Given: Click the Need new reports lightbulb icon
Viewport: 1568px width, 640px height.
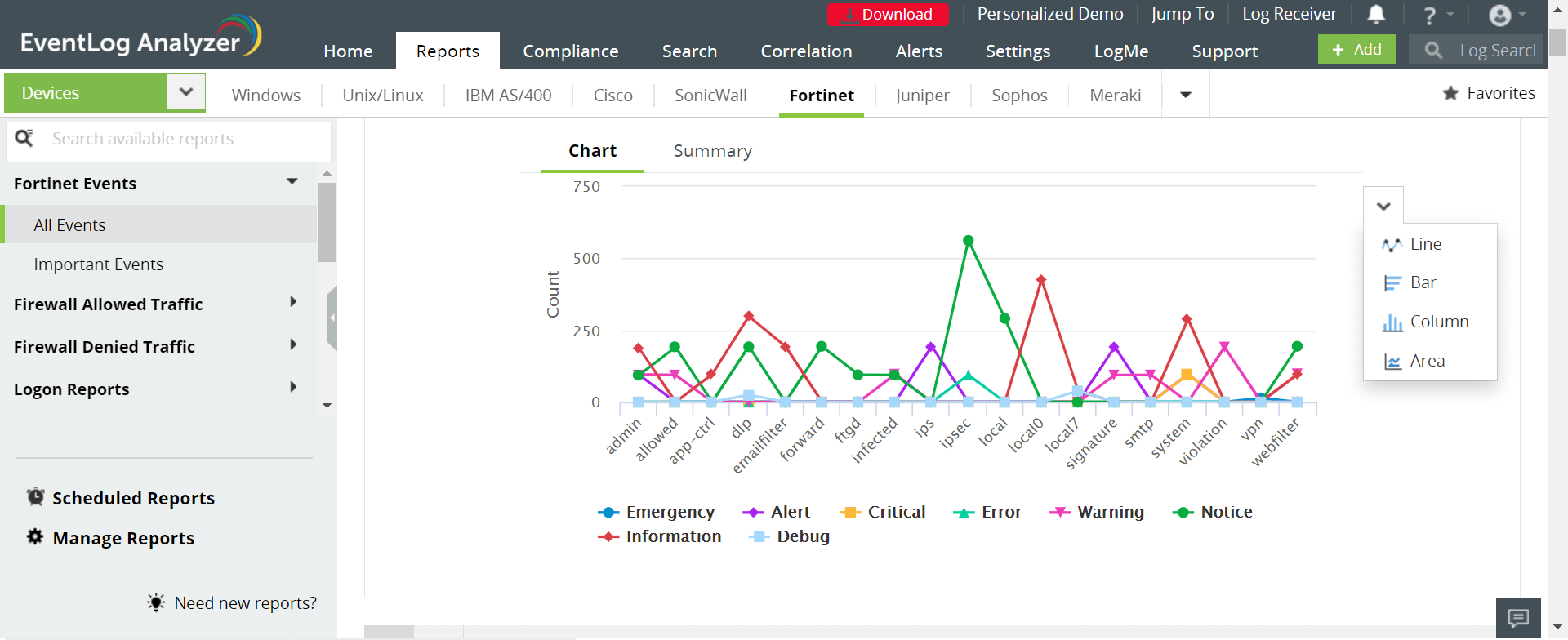Looking at the screenshot, I should tap(156, 602).
